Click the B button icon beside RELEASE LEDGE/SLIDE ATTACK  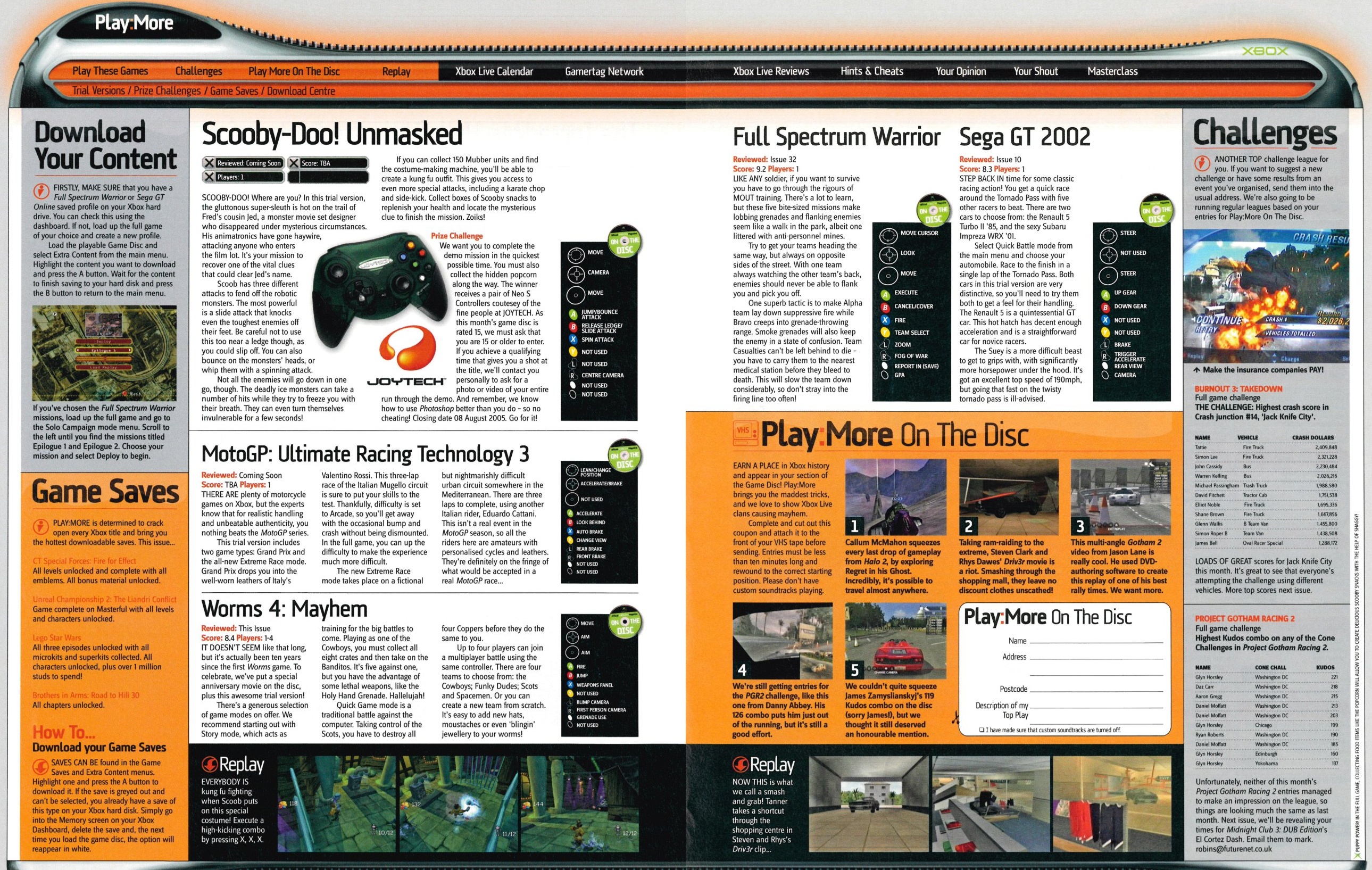[573, 327]
